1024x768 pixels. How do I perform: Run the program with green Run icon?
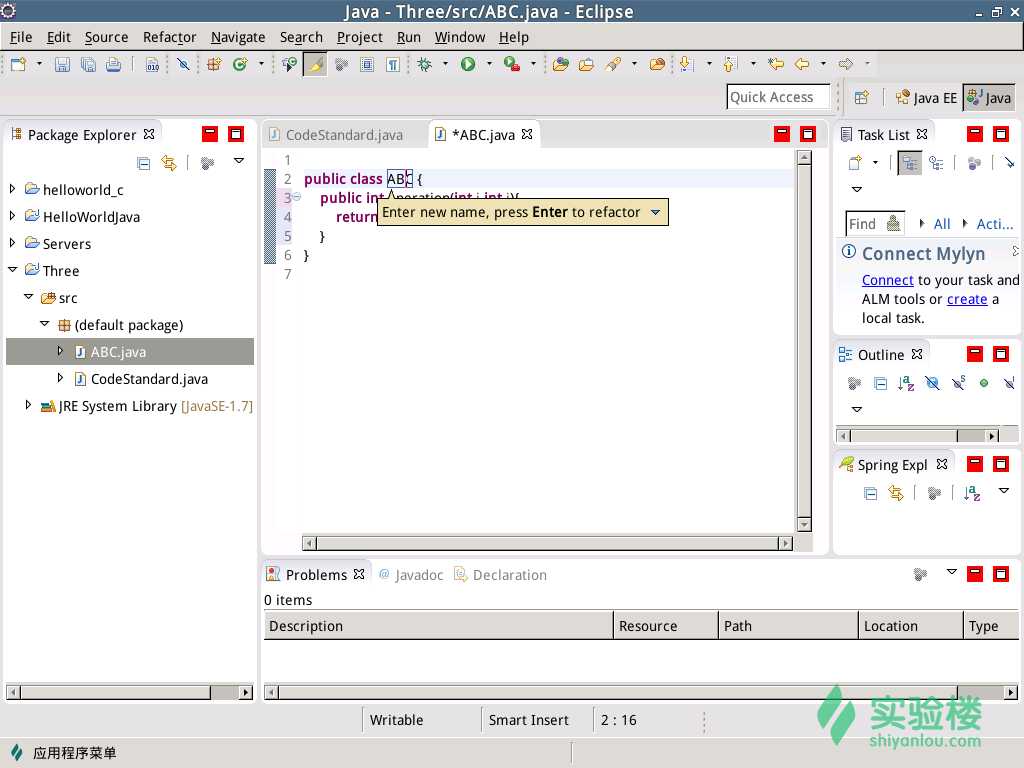(468, 64)
